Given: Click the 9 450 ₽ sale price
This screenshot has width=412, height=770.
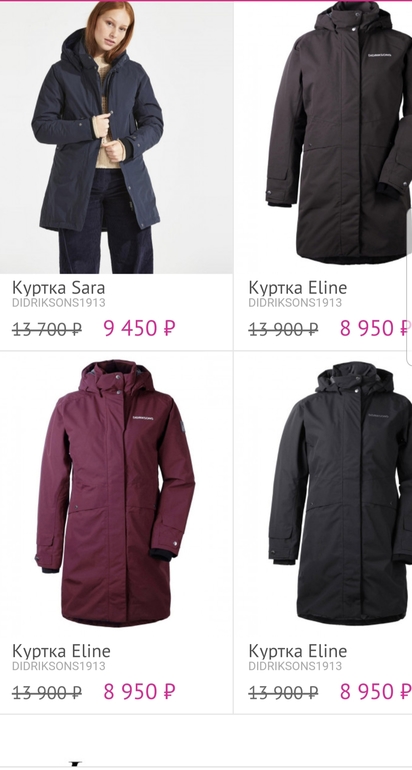Looking at the screenshot, I should click(x=139, y=328).
